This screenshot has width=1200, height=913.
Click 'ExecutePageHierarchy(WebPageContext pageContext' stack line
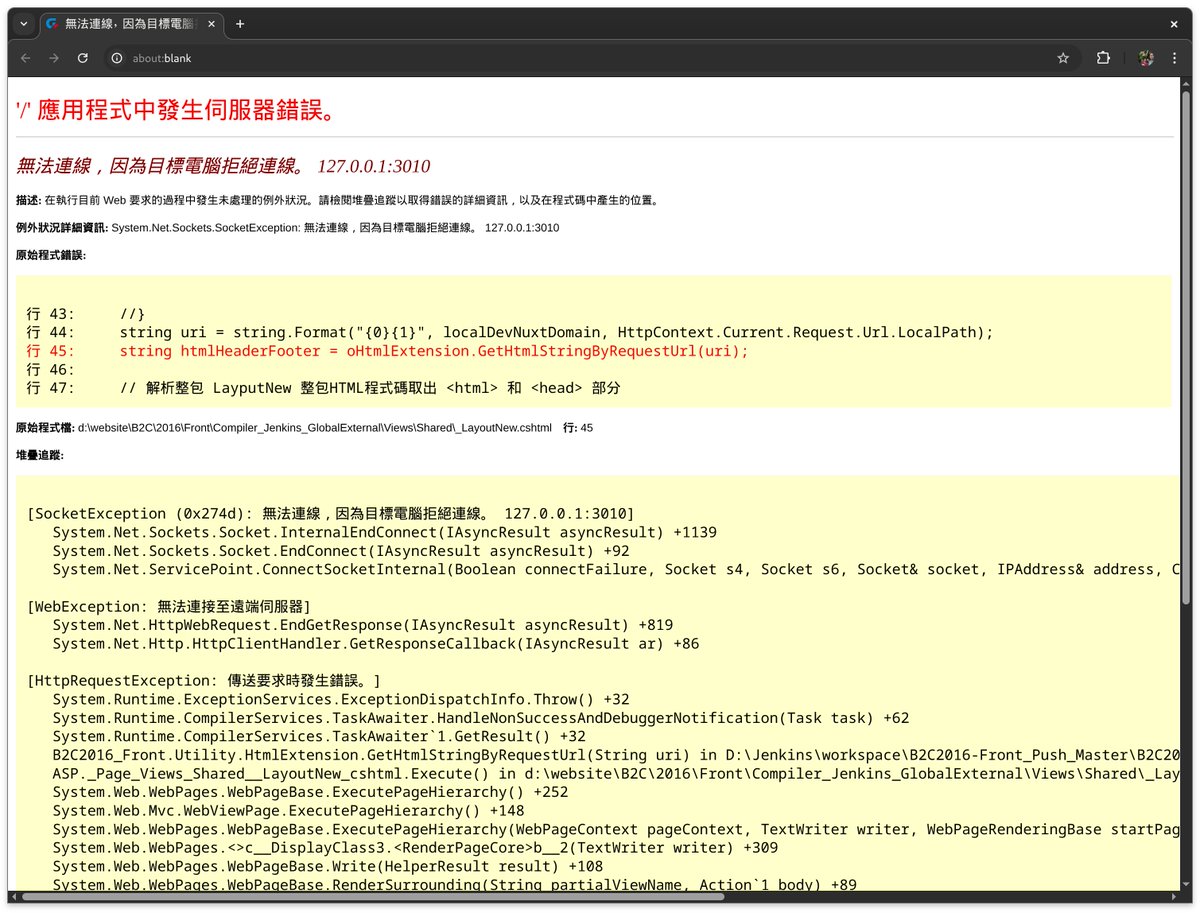pyautogui.click(x=617, y=829)
